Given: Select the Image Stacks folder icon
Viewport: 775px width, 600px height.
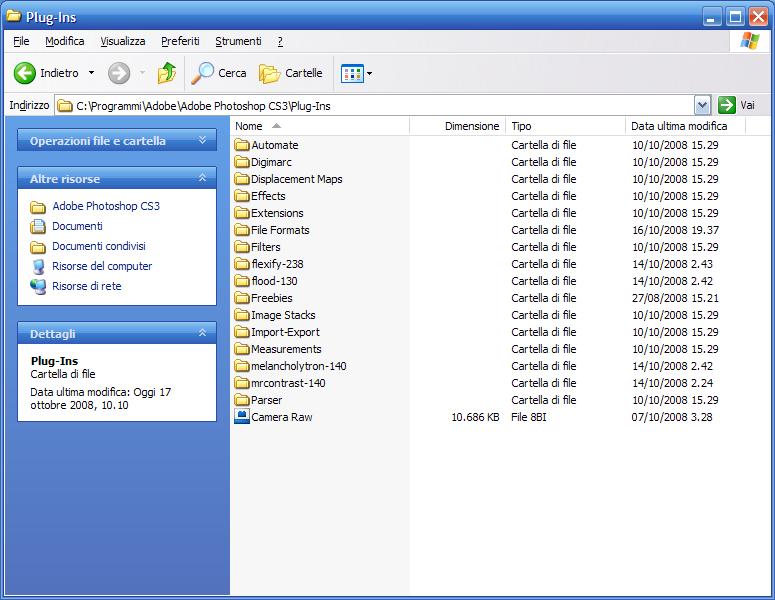Looking at the screenshot, I should tap(242, 315).
